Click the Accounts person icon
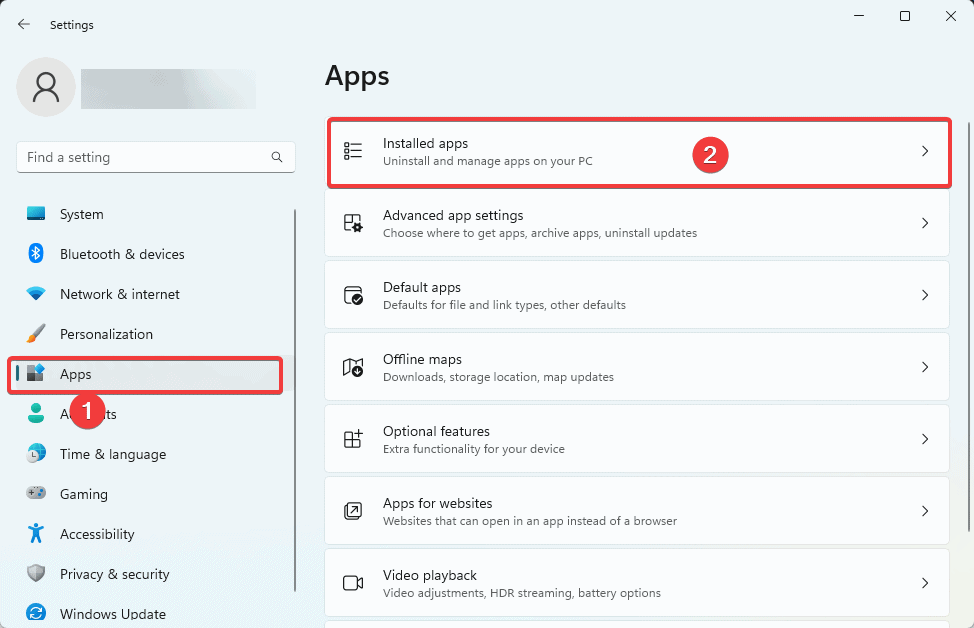Viewport: 974px width, 628px height. [36, 414]
